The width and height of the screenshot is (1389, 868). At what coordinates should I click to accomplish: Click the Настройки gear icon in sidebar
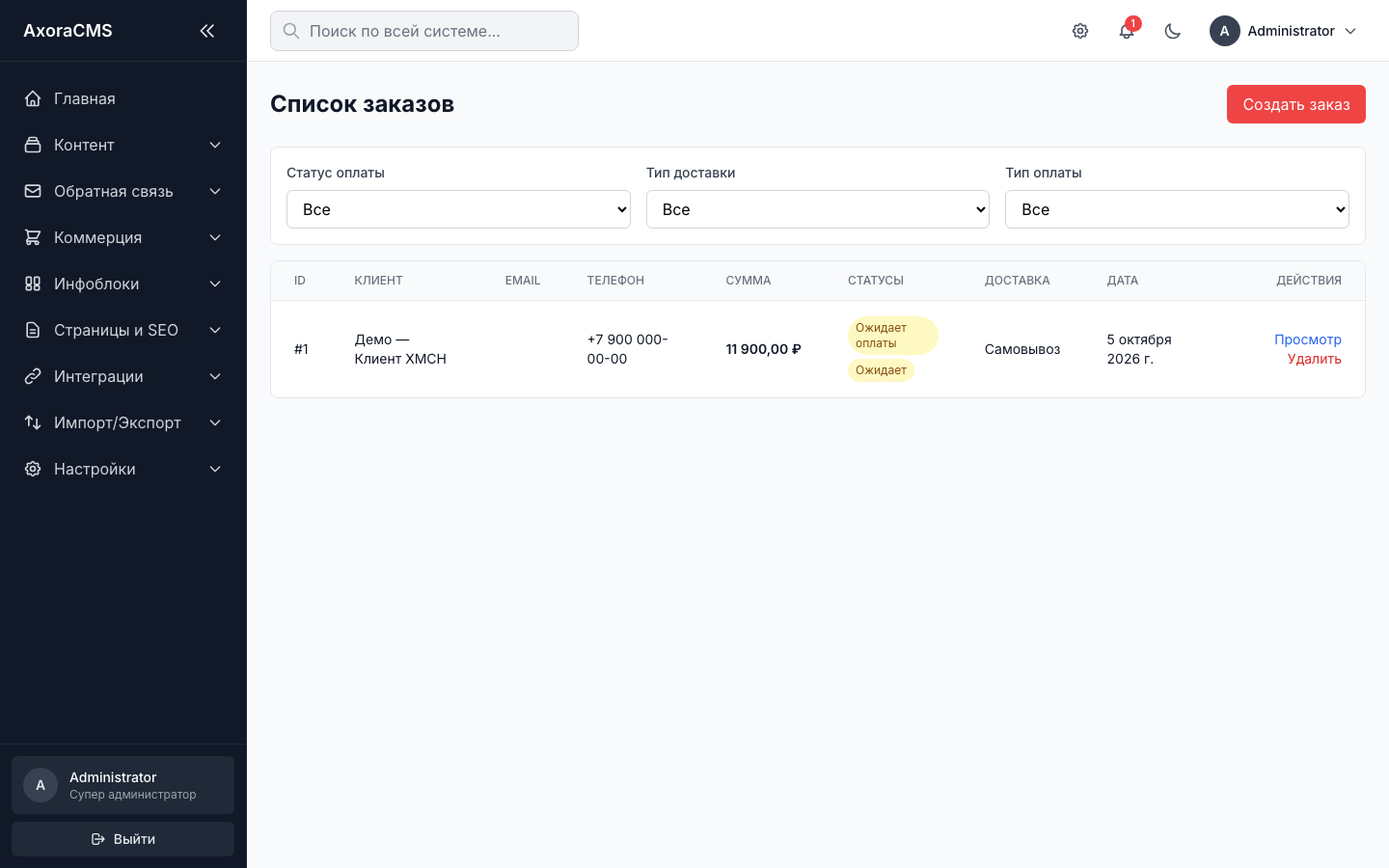pos(33,469)
